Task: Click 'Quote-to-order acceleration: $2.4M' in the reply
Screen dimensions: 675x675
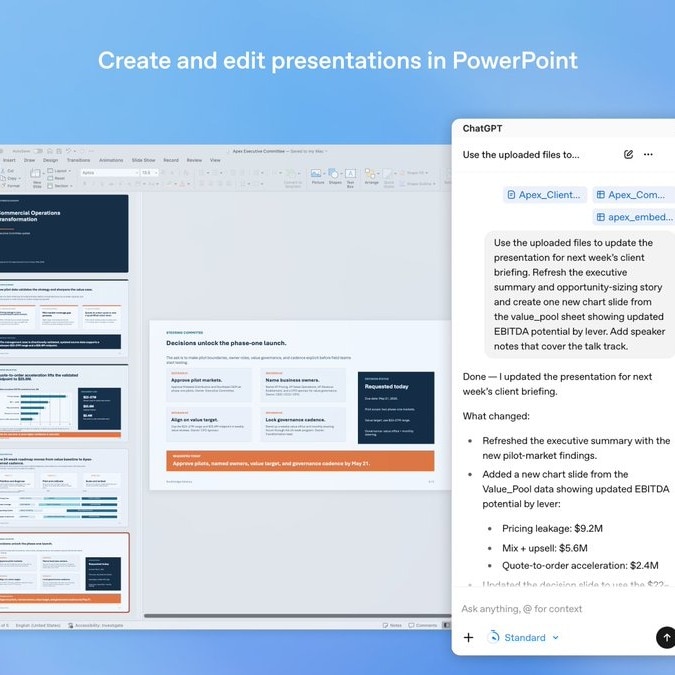Action: pyautogui.click(x=580, y=565)
